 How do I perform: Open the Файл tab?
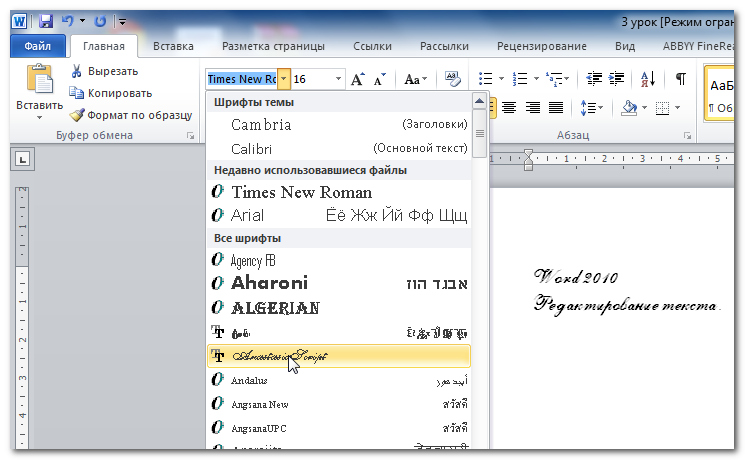[x=38, y=46]
